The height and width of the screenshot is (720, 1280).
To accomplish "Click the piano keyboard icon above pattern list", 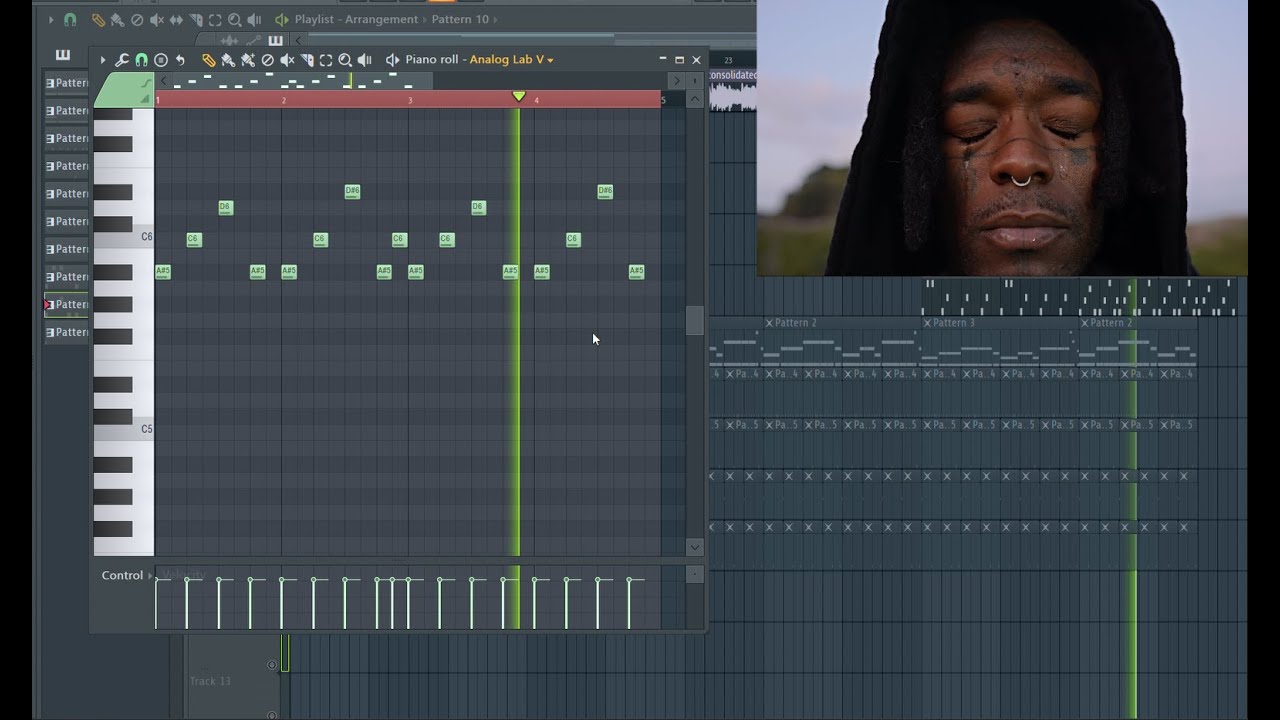I will pyautogui.click(x=62, y=54).
